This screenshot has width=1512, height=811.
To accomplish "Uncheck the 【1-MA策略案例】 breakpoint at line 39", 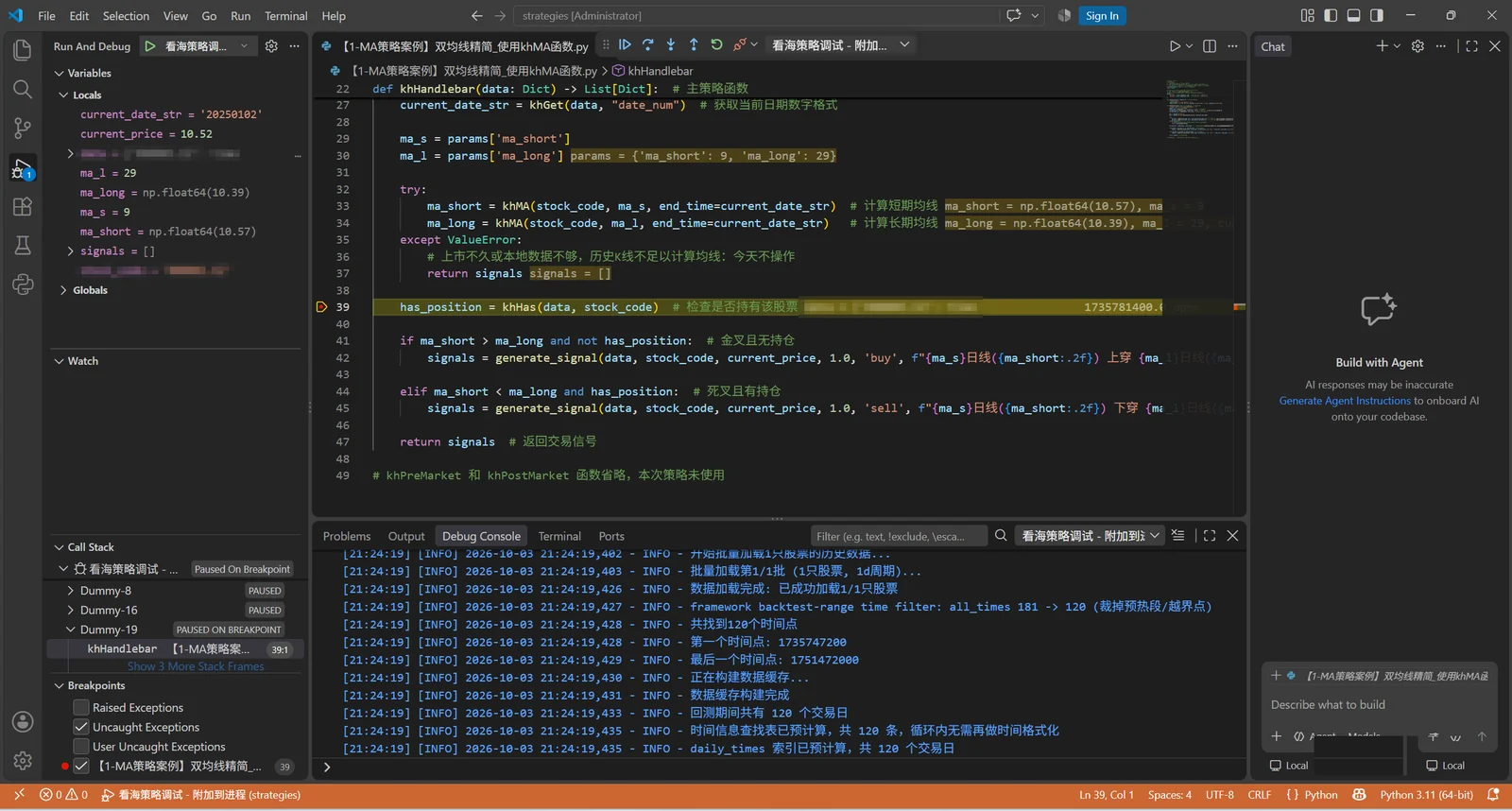I will pos(81,766).
